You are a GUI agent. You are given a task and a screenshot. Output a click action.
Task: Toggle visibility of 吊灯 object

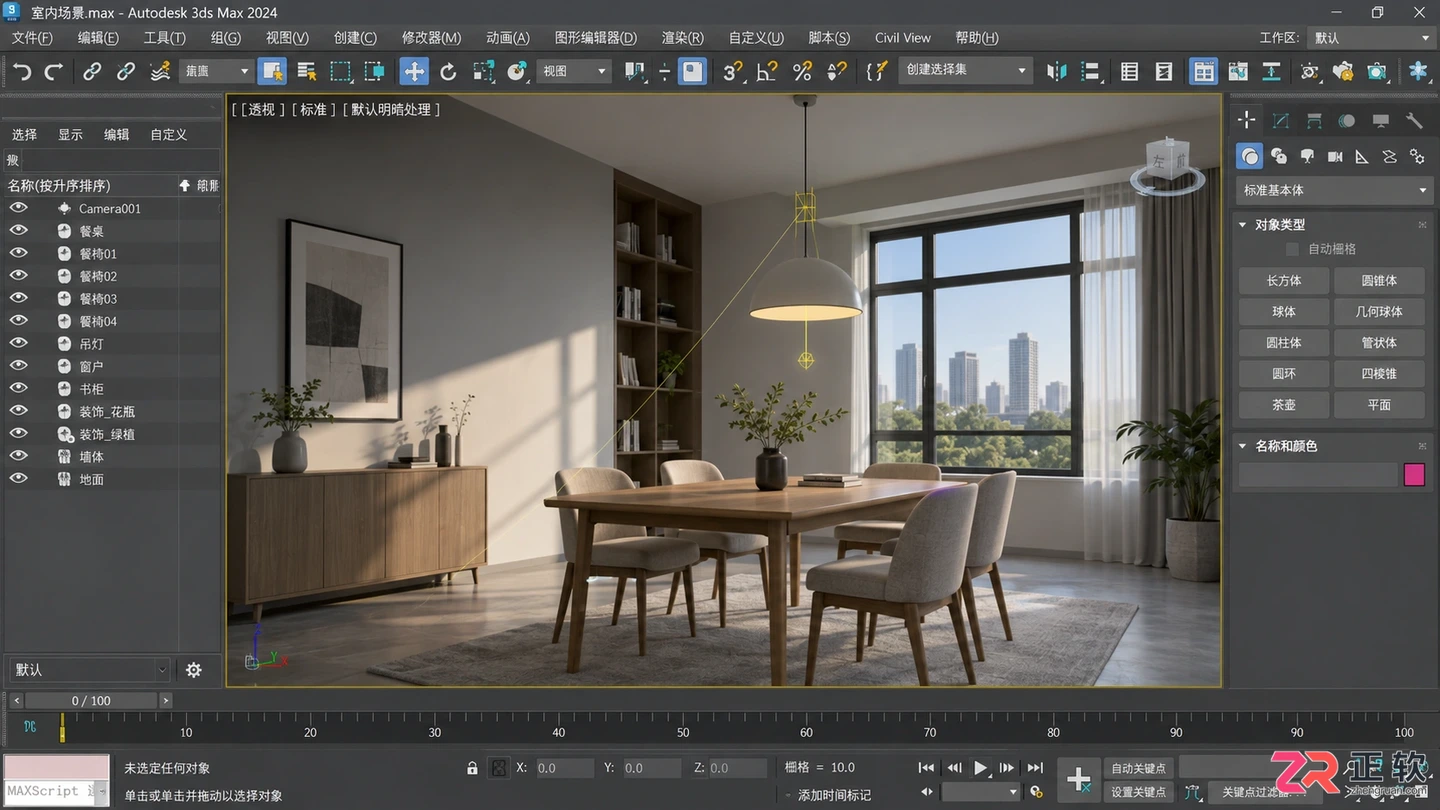pyautogui.click(x=18, y=343)
